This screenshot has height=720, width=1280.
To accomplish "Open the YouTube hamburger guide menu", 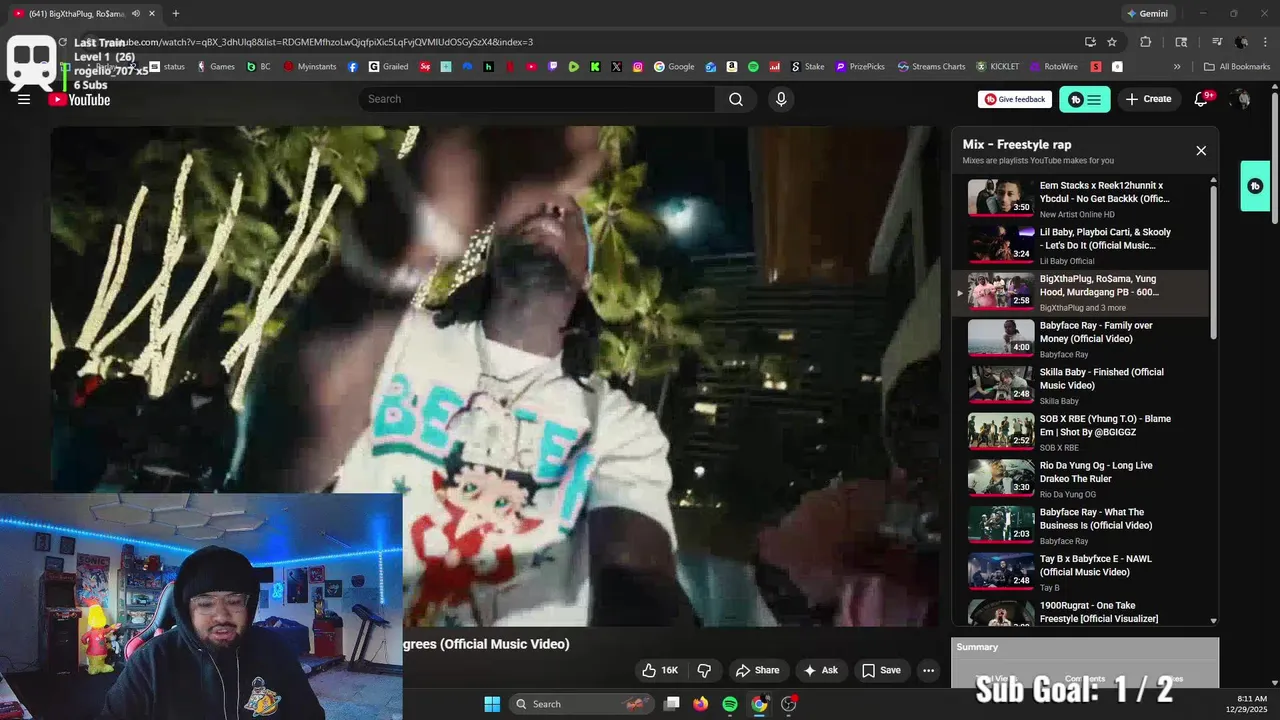I will (24, 99).
